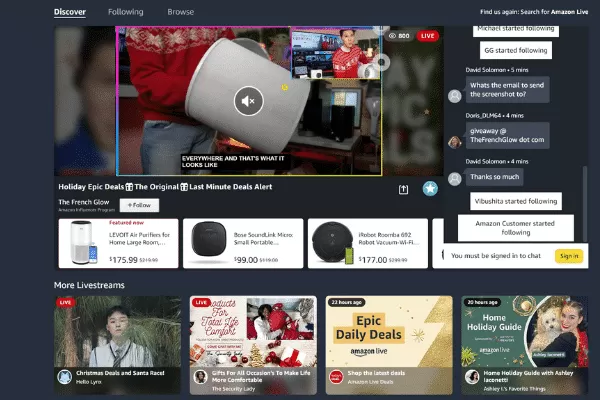Click the livestream title Holiday Epic Deals

(x=165, y=187)
